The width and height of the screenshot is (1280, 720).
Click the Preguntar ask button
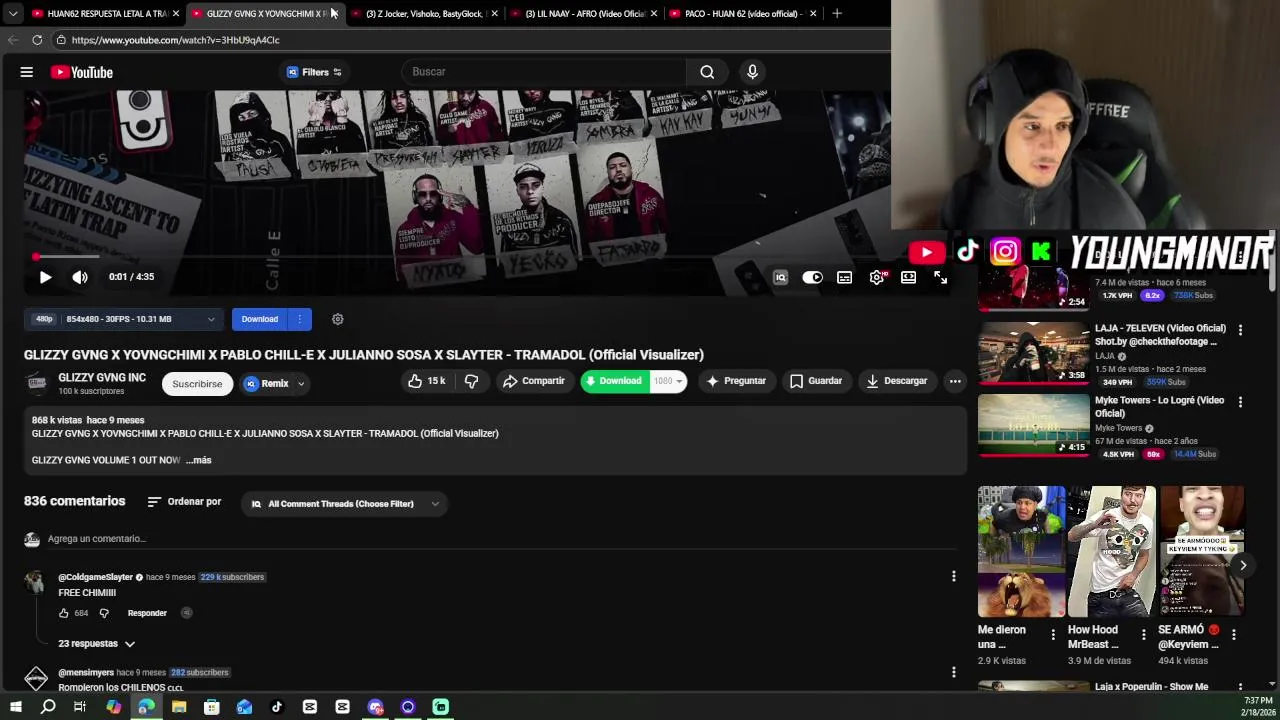click(736, 381)
